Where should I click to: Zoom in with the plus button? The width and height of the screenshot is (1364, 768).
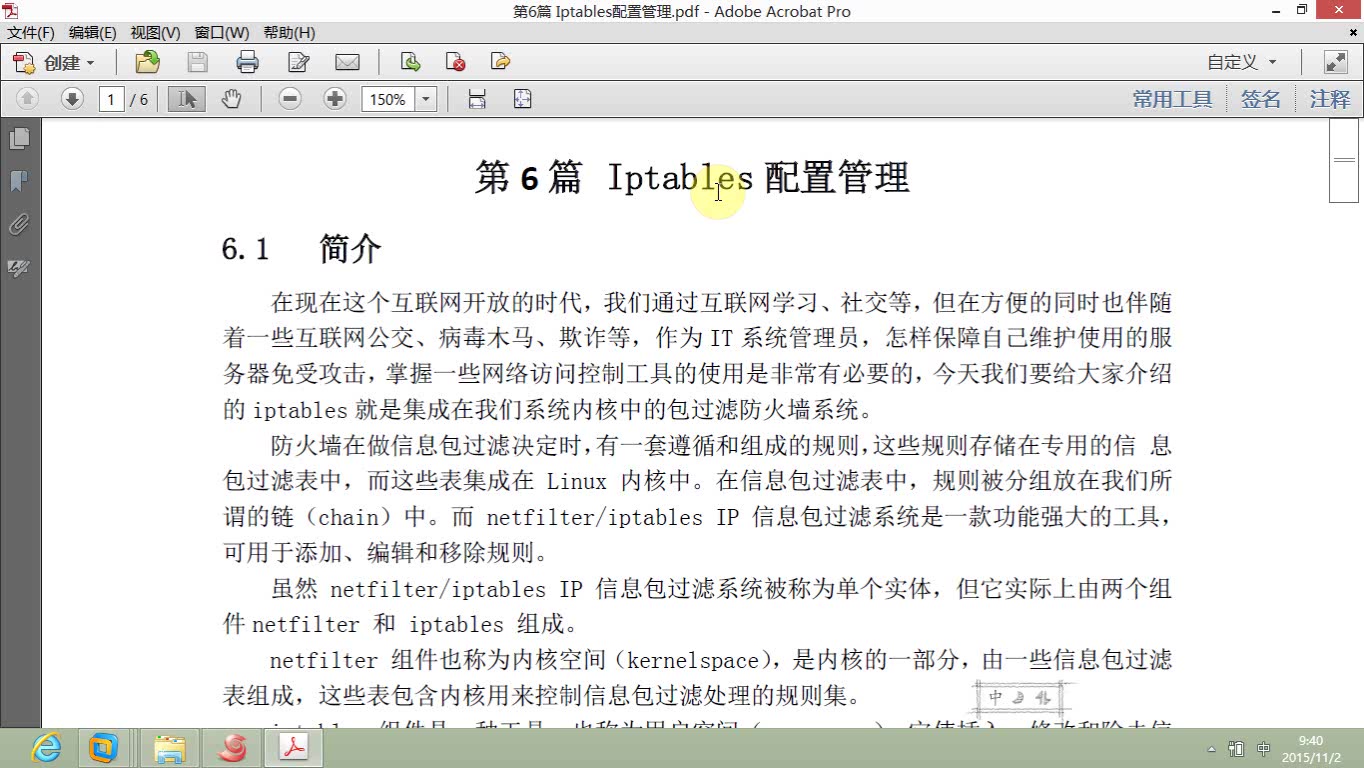point(334,99)
